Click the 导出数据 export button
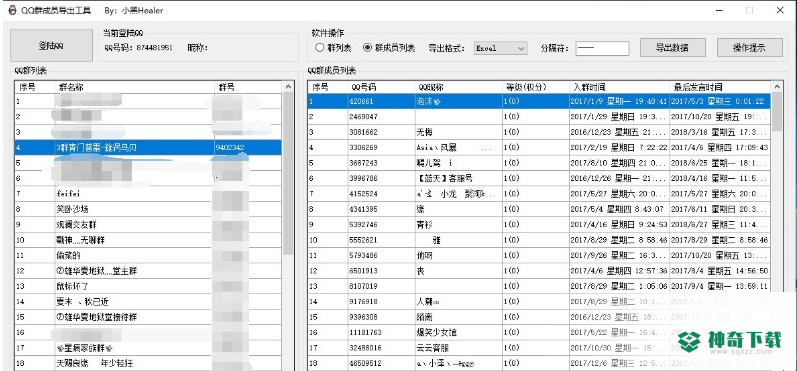This screenshot has height=371, width=797. point(672,48)
